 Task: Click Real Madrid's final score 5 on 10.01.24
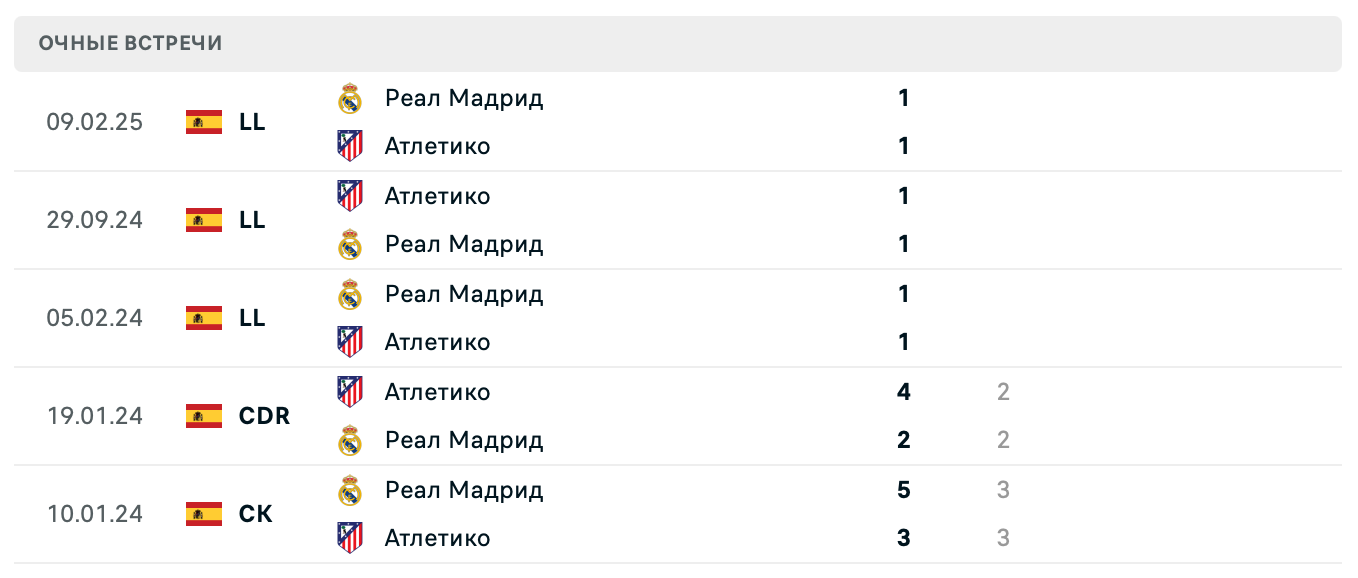coord(904,490)
